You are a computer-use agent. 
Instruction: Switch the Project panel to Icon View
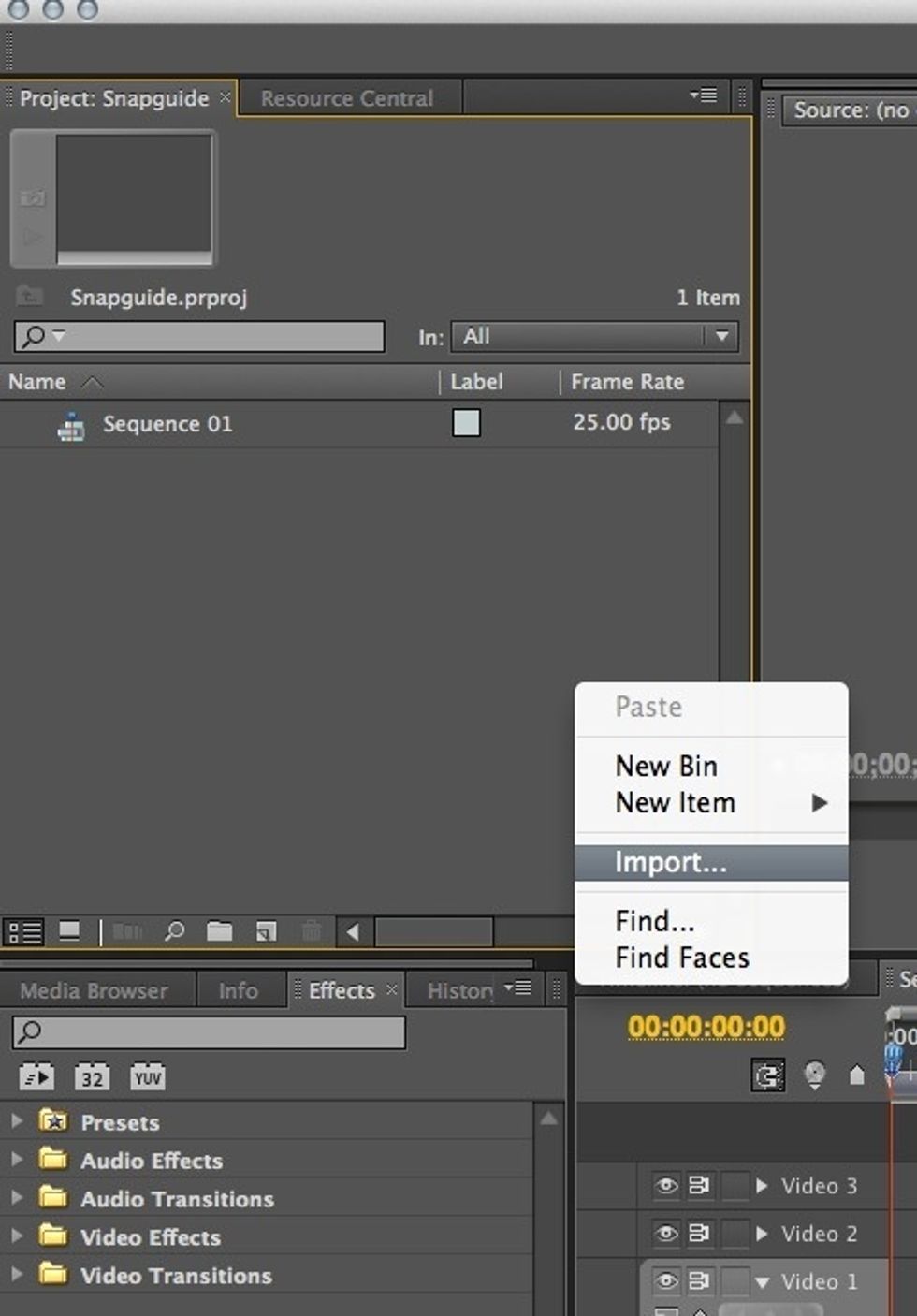(68, 932)
